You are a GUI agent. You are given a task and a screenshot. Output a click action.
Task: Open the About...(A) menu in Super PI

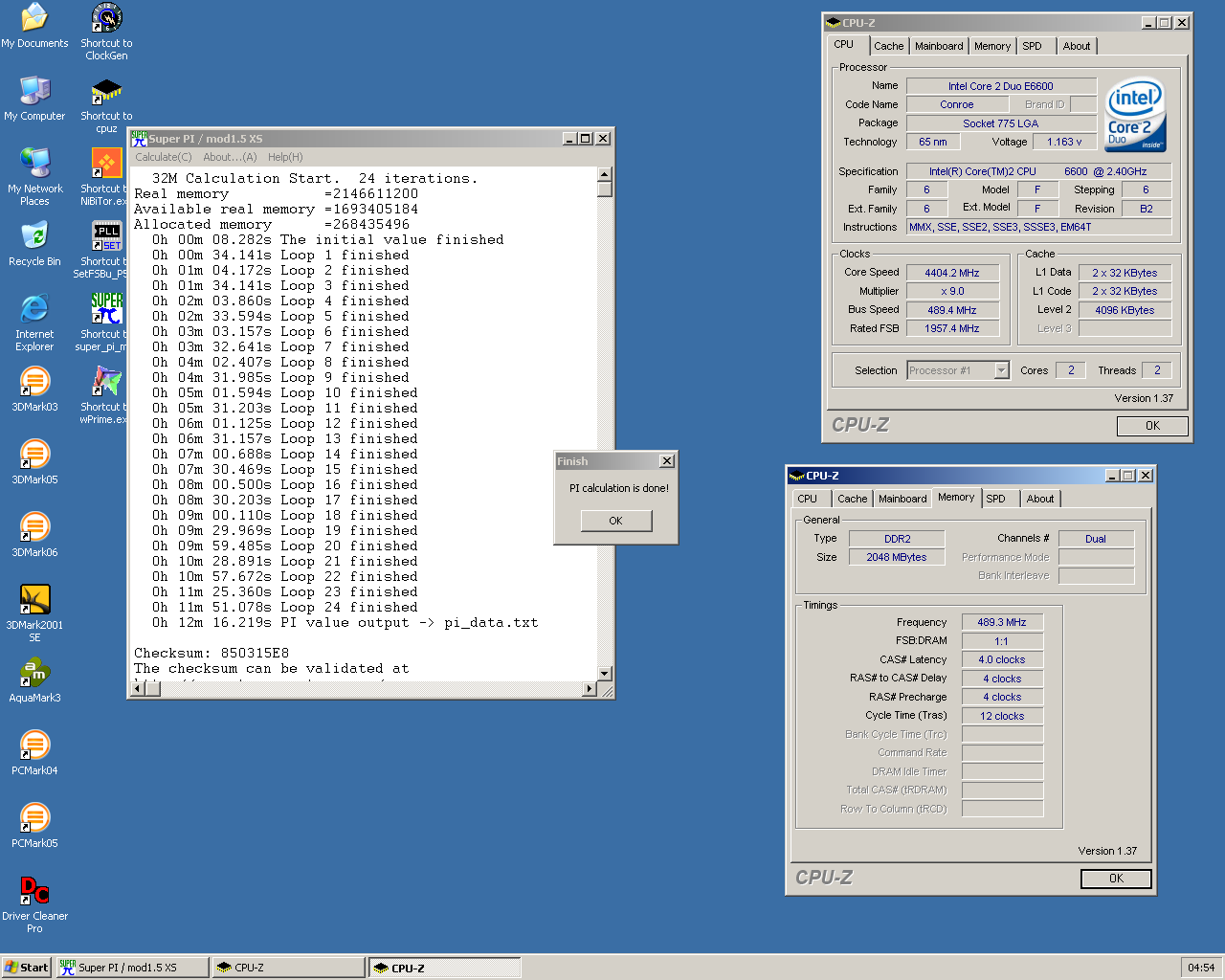coord(230,157)
